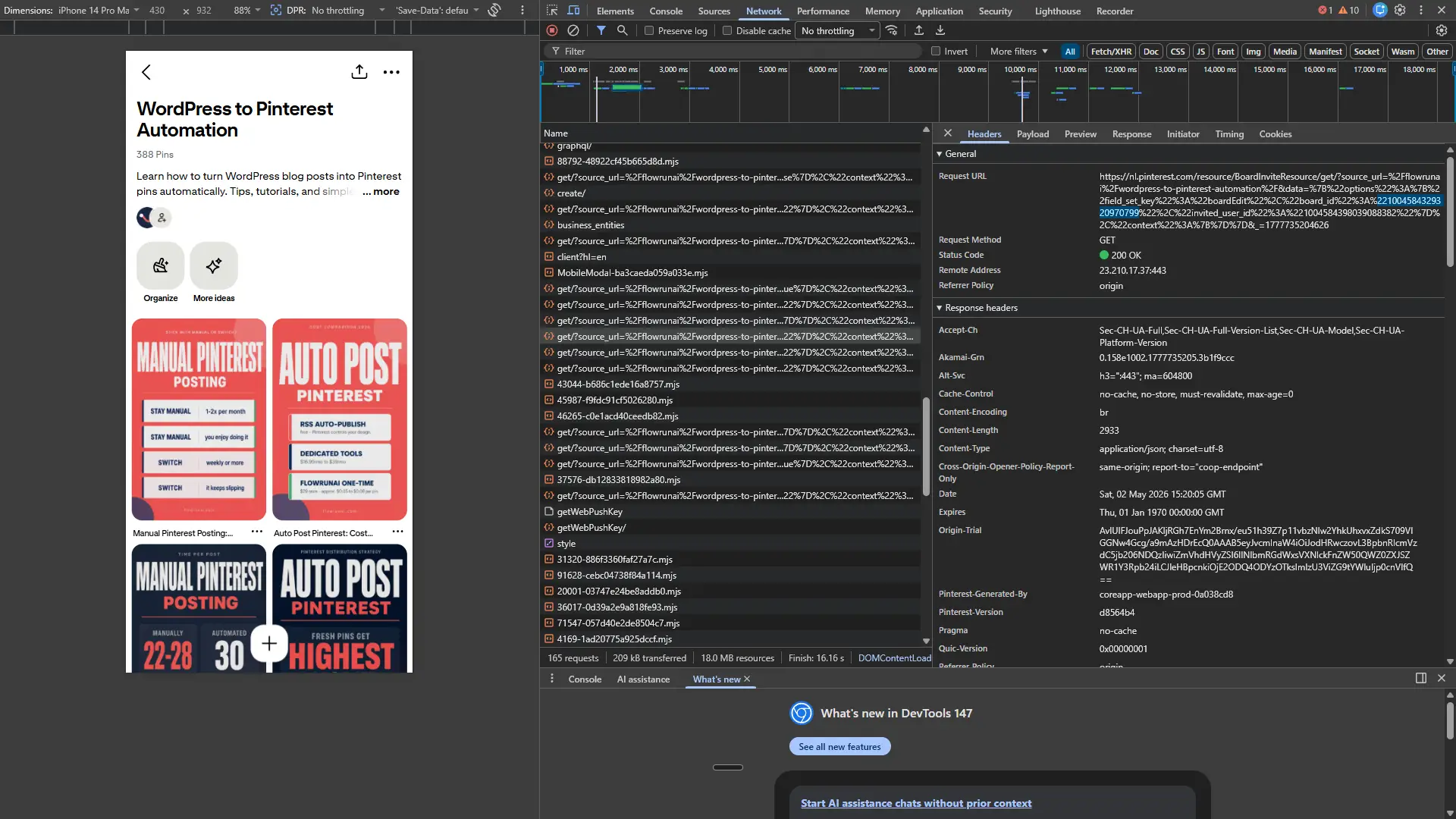Screen dimensions: 1456x819
Task: Filter requests by Socket type
Action: coord(1367,52)
